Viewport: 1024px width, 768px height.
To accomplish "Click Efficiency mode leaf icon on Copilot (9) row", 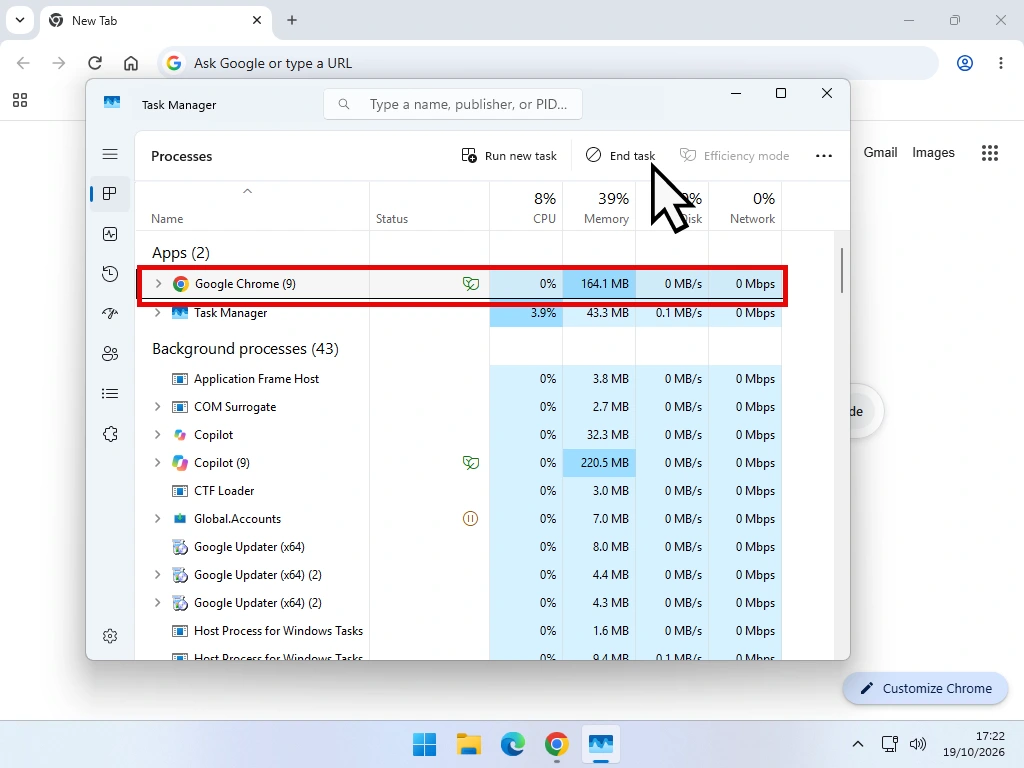I will pyautogui.click(x=471, y=463).
